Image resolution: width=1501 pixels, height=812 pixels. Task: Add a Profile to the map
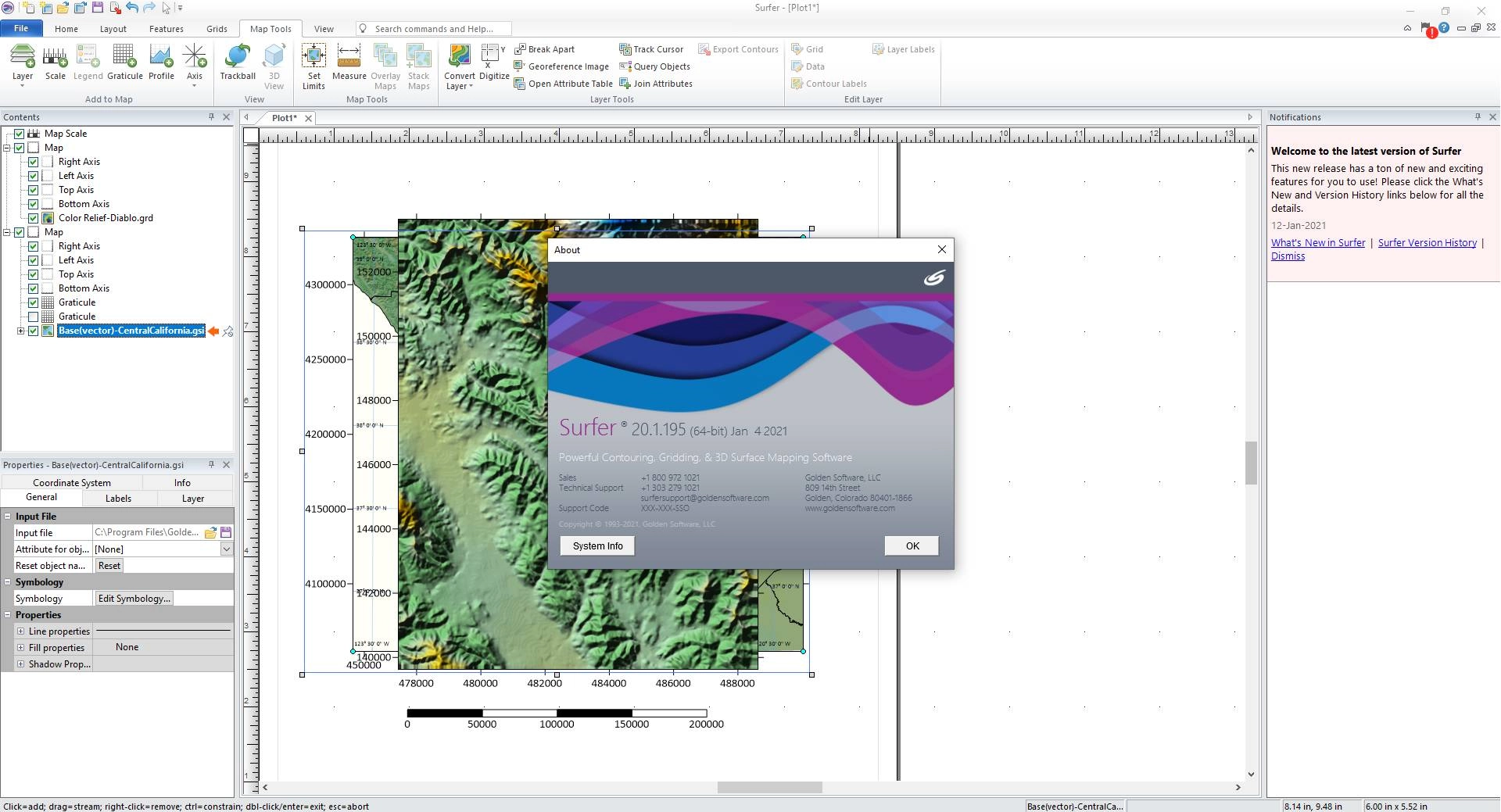click(161, 63)
